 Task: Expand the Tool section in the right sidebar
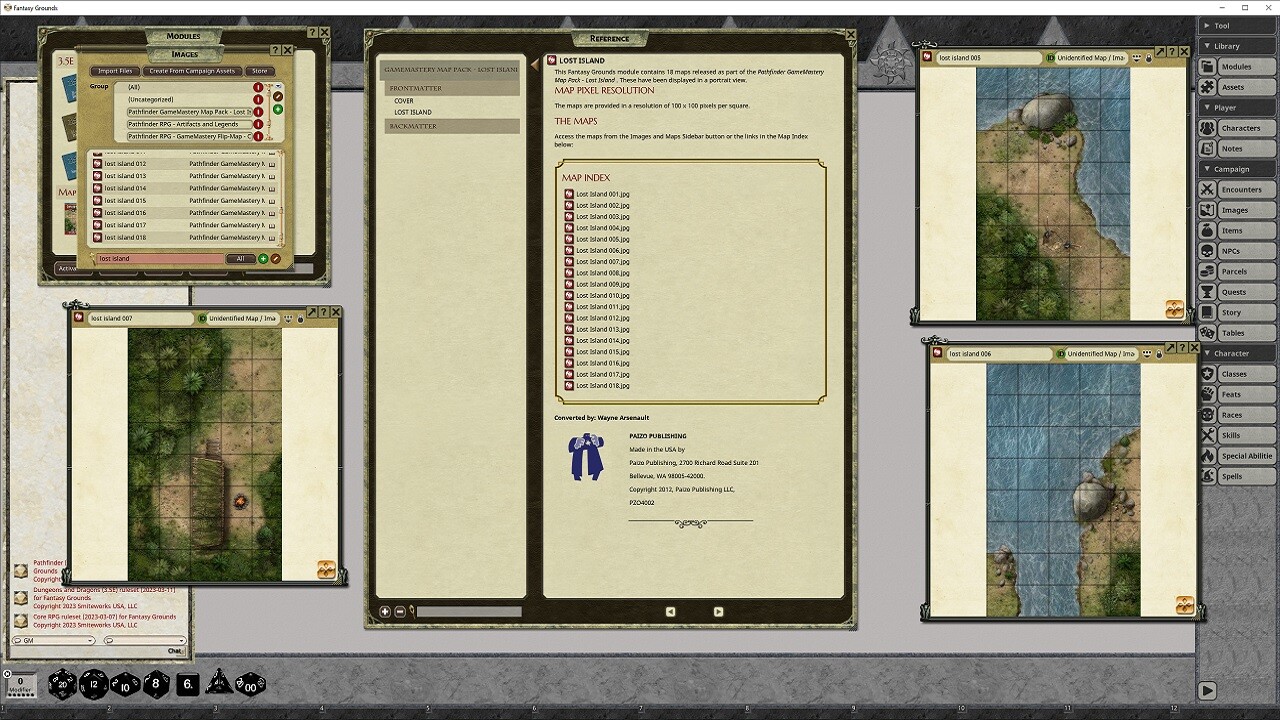click(1236, 25)
